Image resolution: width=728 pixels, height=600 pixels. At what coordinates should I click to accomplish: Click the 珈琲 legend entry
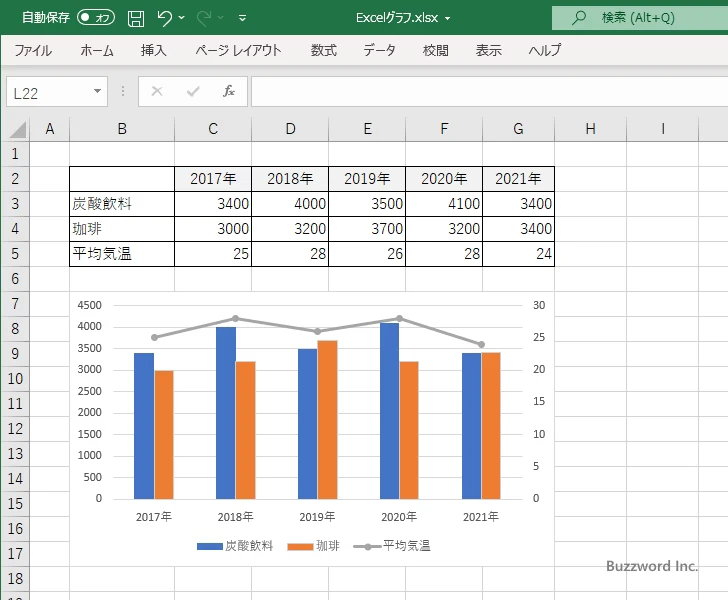[314, 546]
